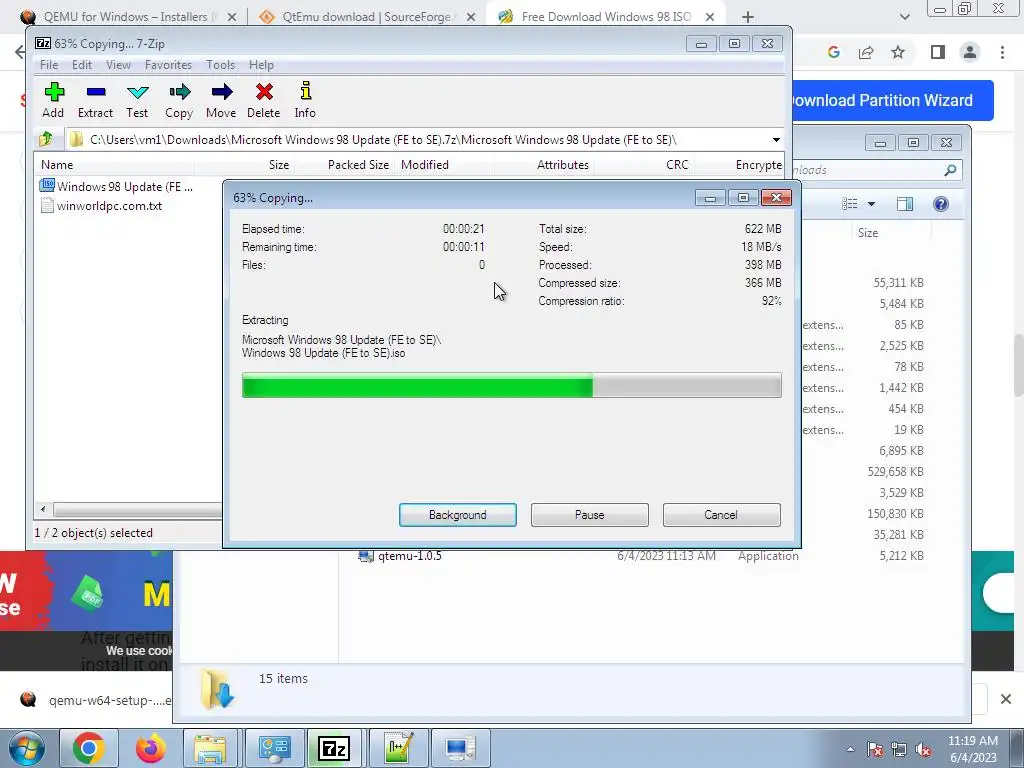The width and height of the screenshot is (1024, 768).
Task: Open Firefox from the taskbar
Action: click(x=150, y=748)
